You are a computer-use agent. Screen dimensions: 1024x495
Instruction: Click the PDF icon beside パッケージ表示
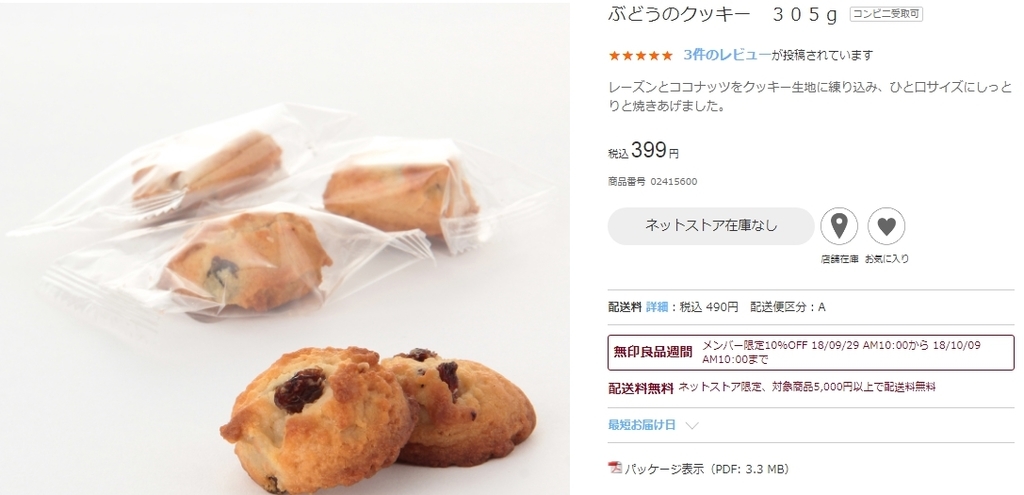tap(615, 468)
